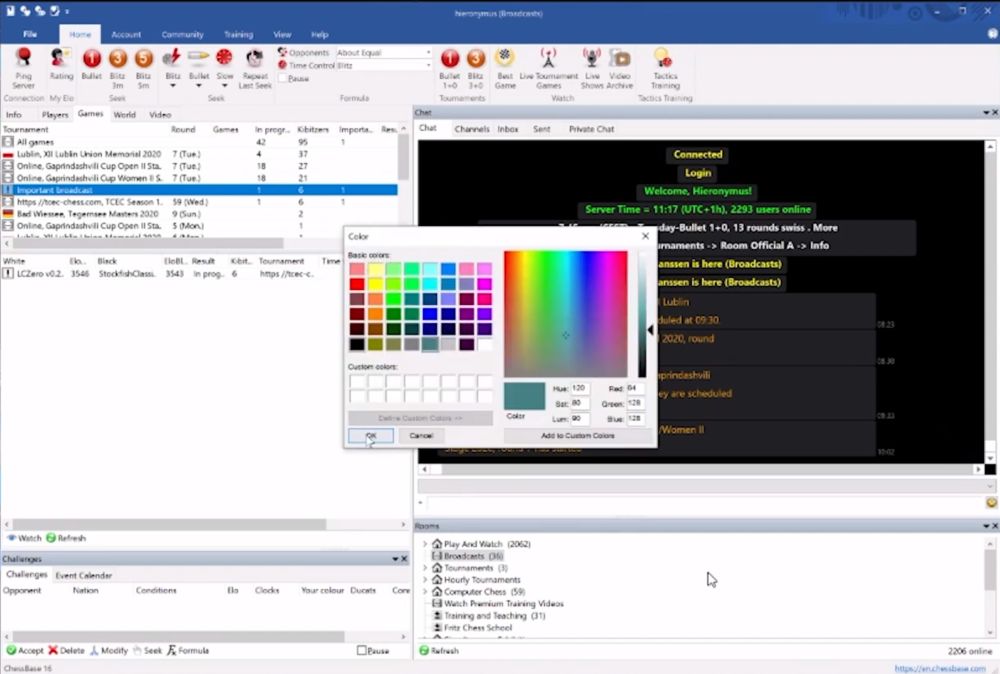
Task: Switch to the Community ribbon tab
Action: (x=182, y=34)
